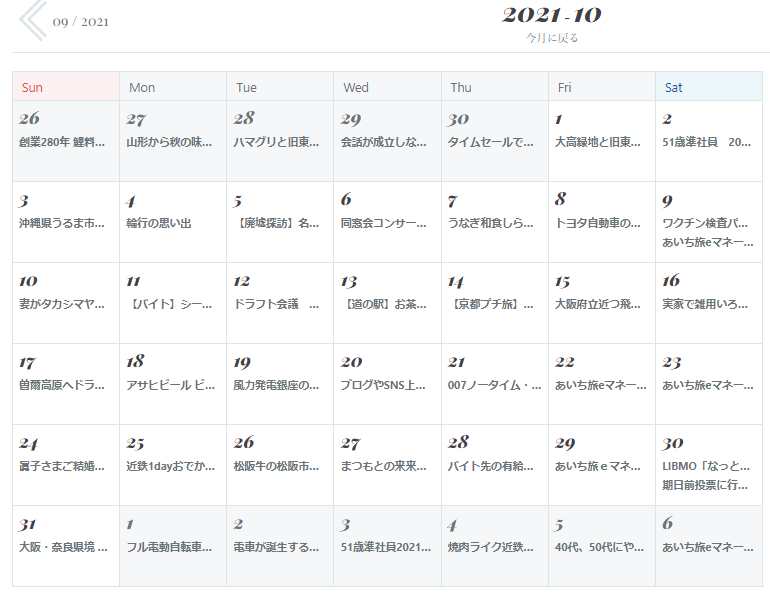Open the あいち旅eマネー post on the 23rd

708,385
